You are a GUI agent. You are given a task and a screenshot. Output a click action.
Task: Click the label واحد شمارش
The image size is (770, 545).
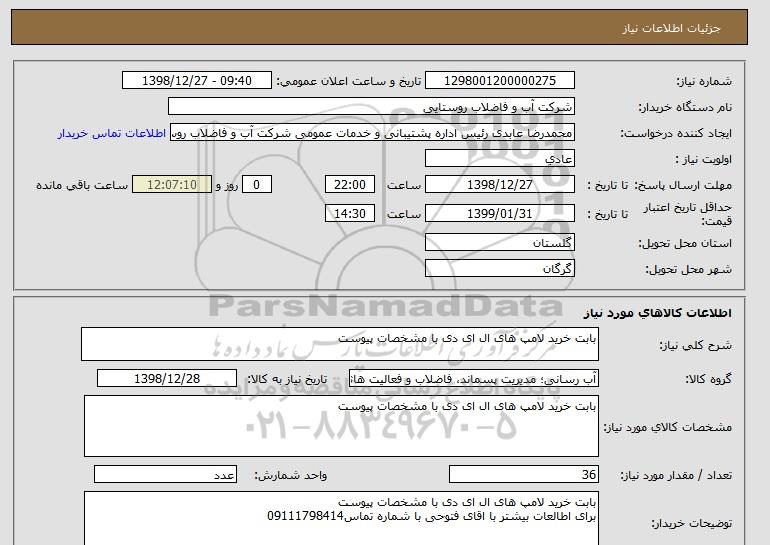click(x=290, y=475)
